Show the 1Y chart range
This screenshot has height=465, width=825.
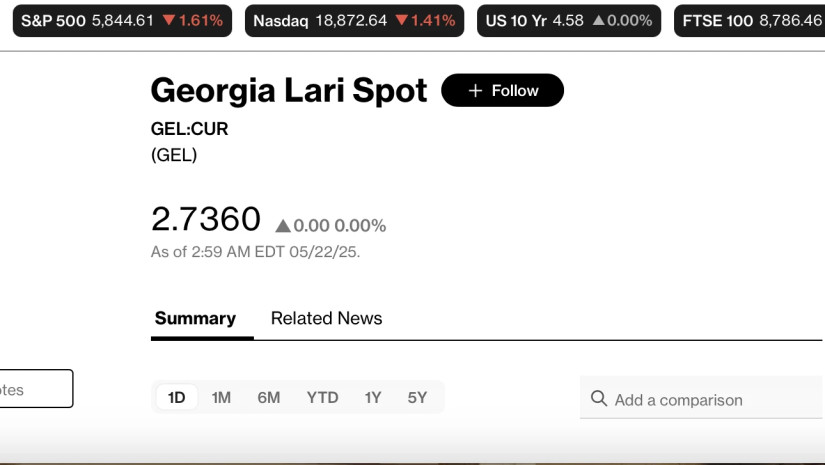click(373, 397)
